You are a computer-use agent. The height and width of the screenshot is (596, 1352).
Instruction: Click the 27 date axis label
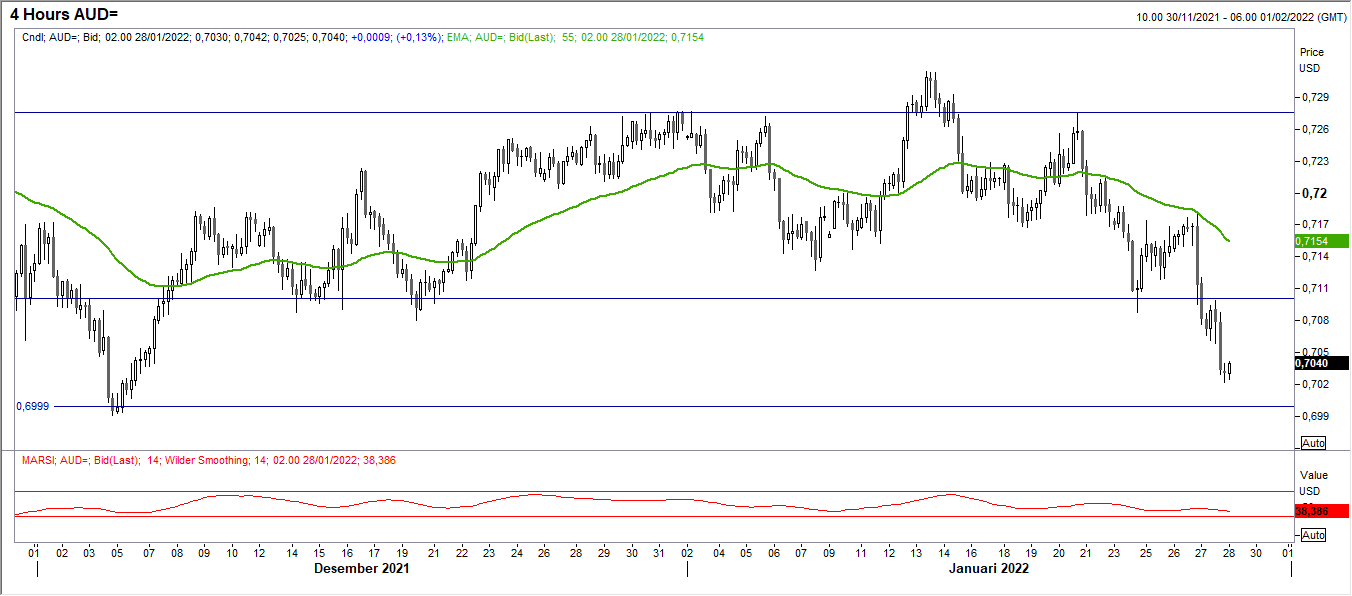pos(1201,552)
